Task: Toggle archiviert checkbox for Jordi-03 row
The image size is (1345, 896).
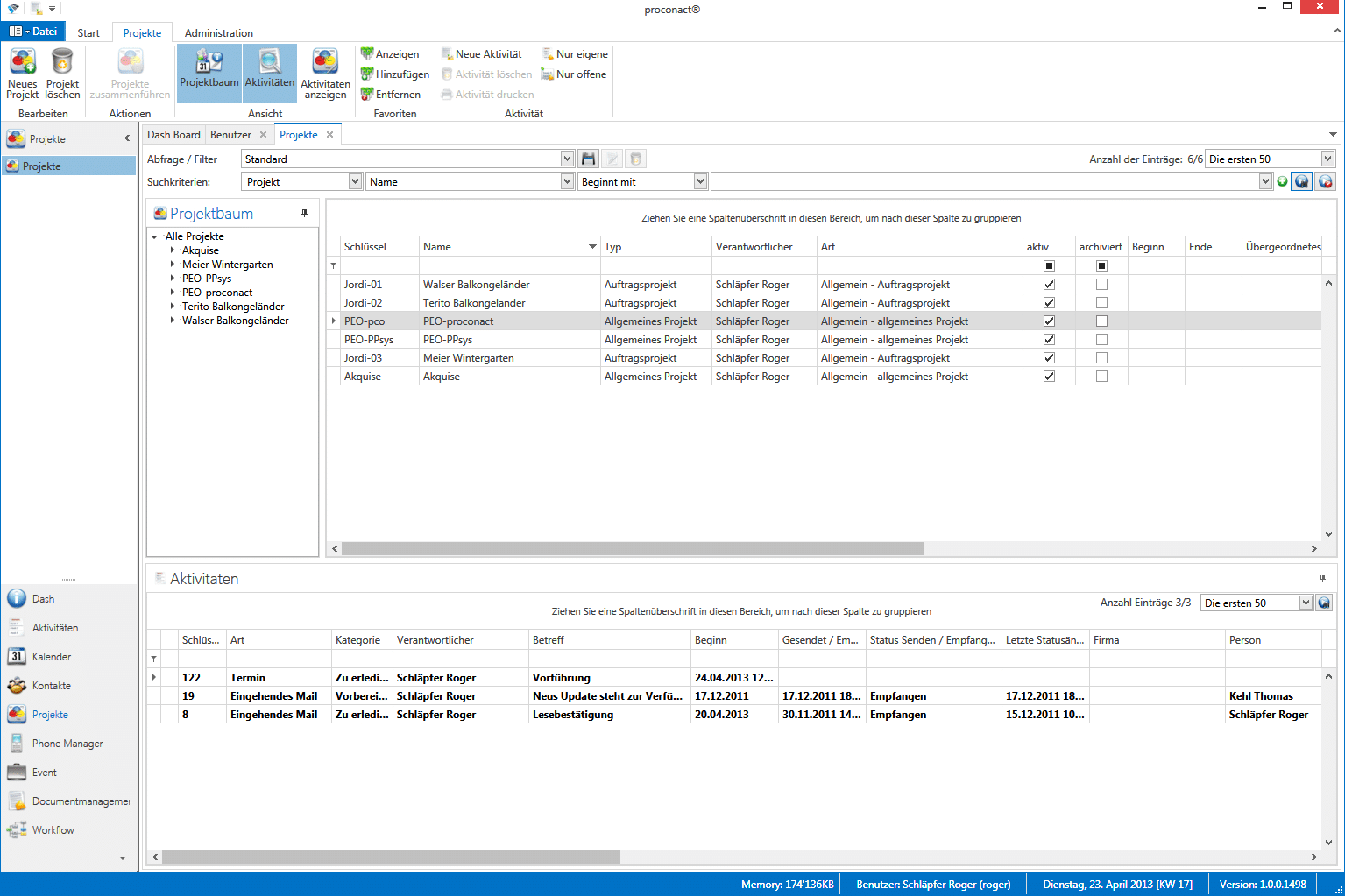Action: 1101,358
